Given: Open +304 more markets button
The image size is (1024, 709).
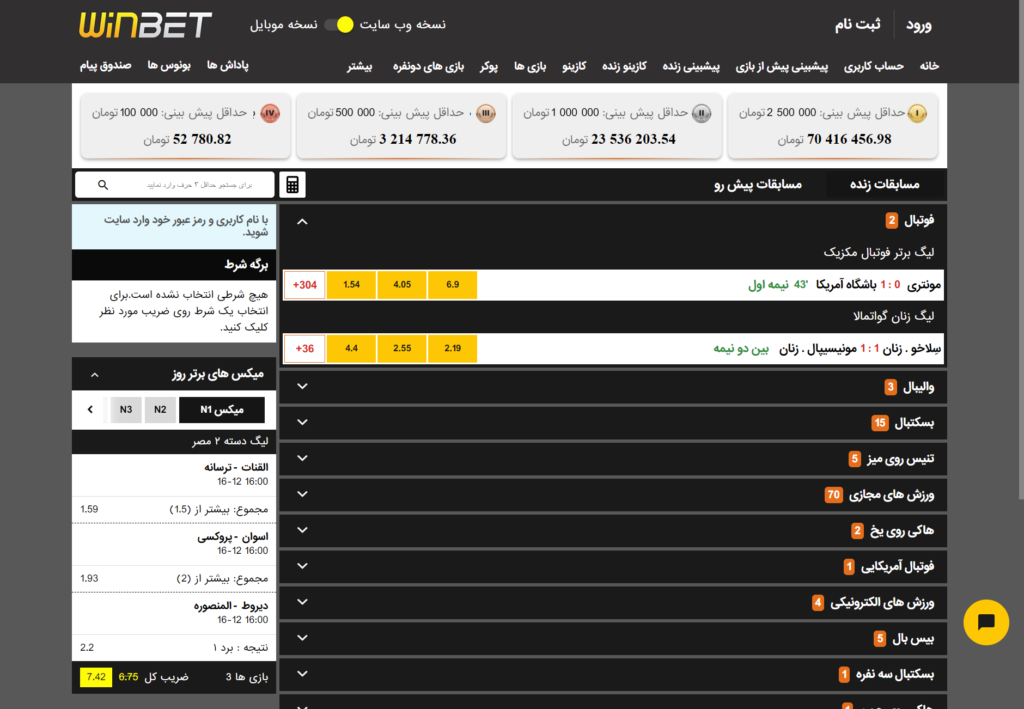Looking at the screenshot, I should (305, 285).
